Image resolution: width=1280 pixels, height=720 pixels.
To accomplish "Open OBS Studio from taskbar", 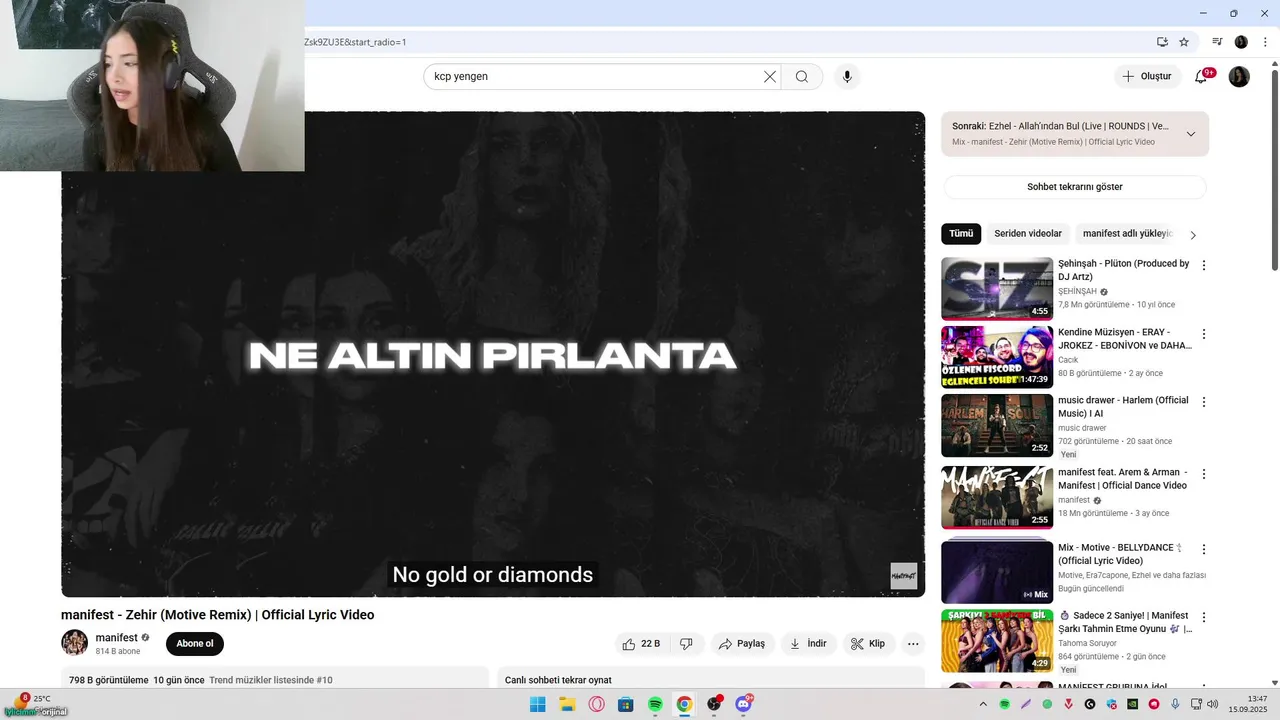I will point(714,704).
